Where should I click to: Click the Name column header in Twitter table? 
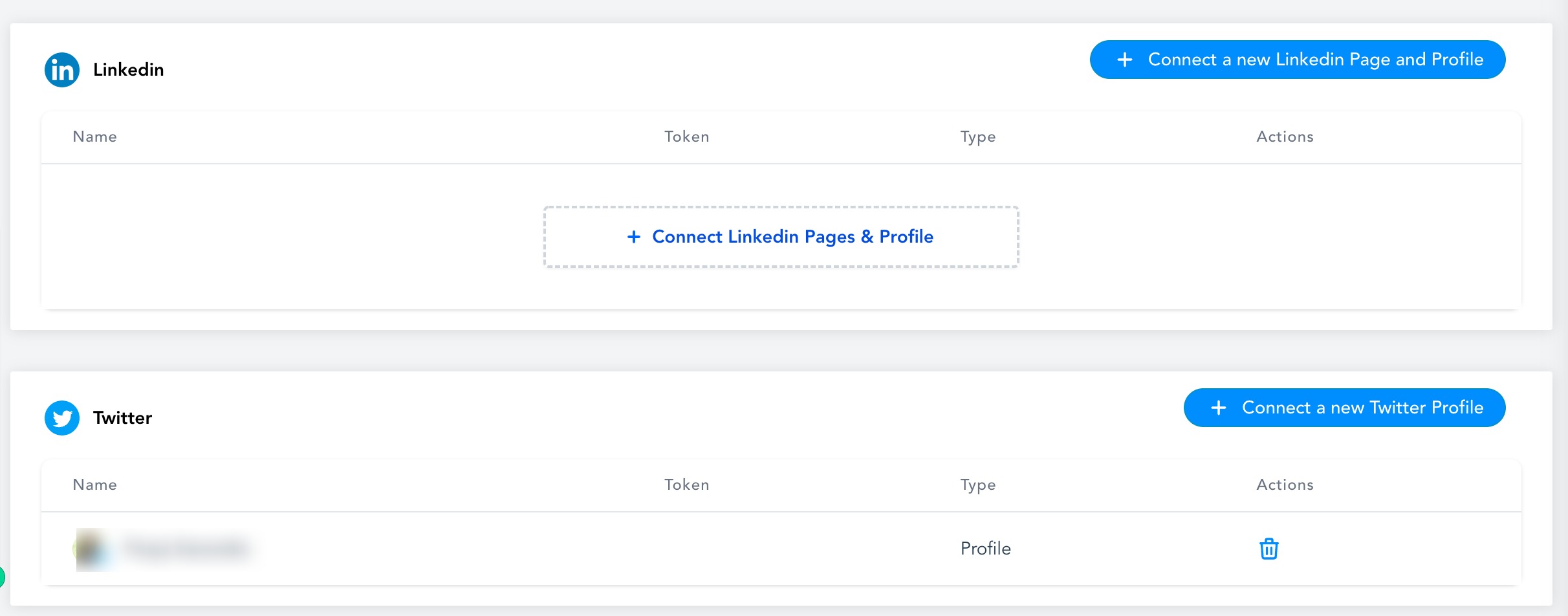point(95,485)
